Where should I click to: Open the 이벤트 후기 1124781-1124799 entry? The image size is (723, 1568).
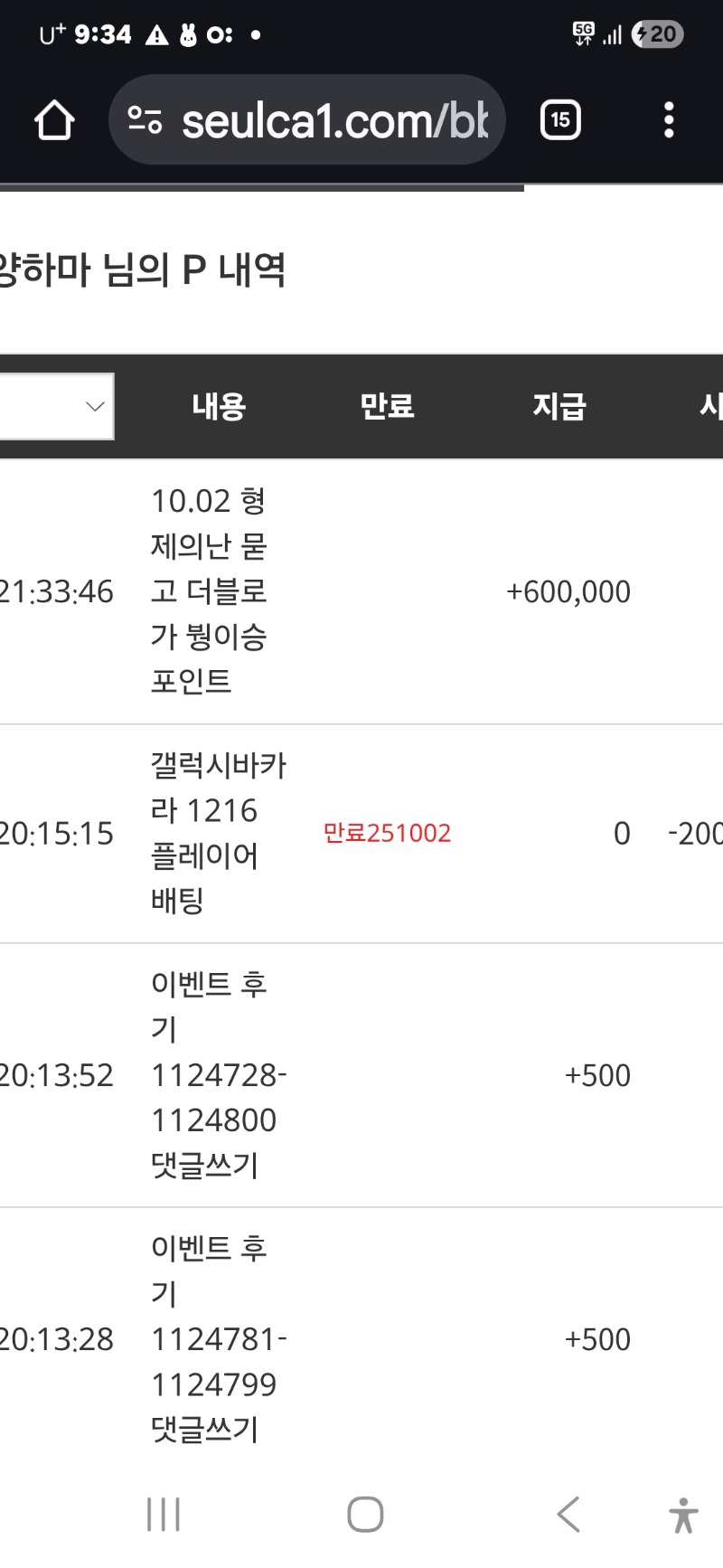(217, 1339)
